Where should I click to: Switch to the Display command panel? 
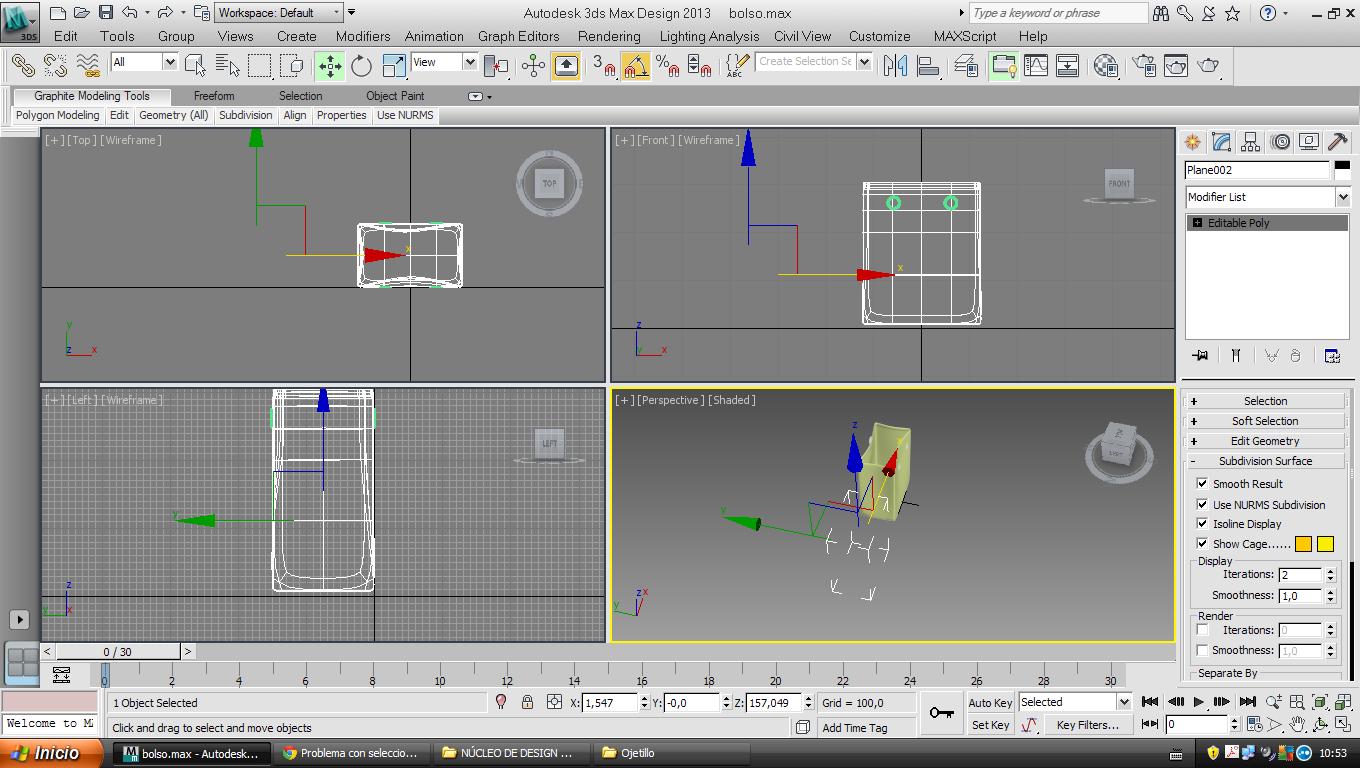[1309, 142]
